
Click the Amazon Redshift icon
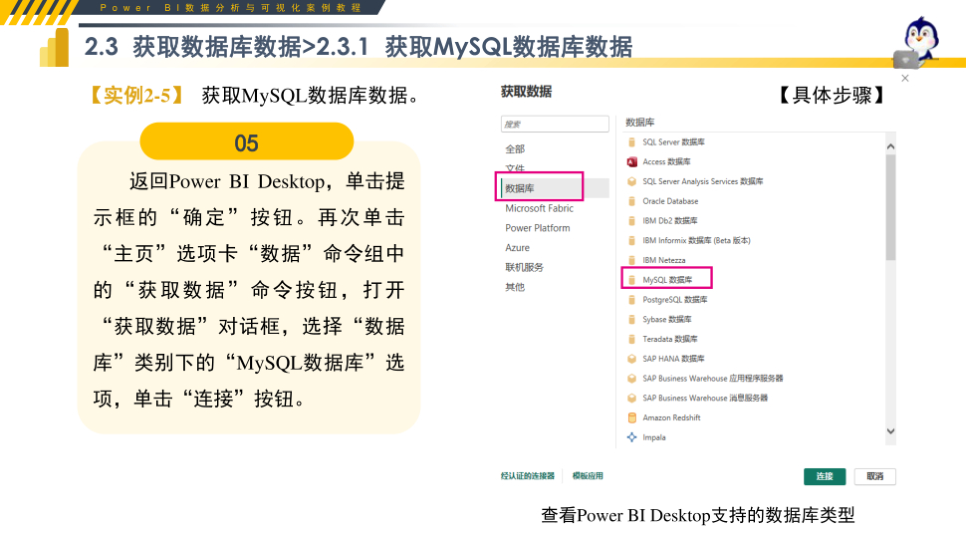point(631,418)
